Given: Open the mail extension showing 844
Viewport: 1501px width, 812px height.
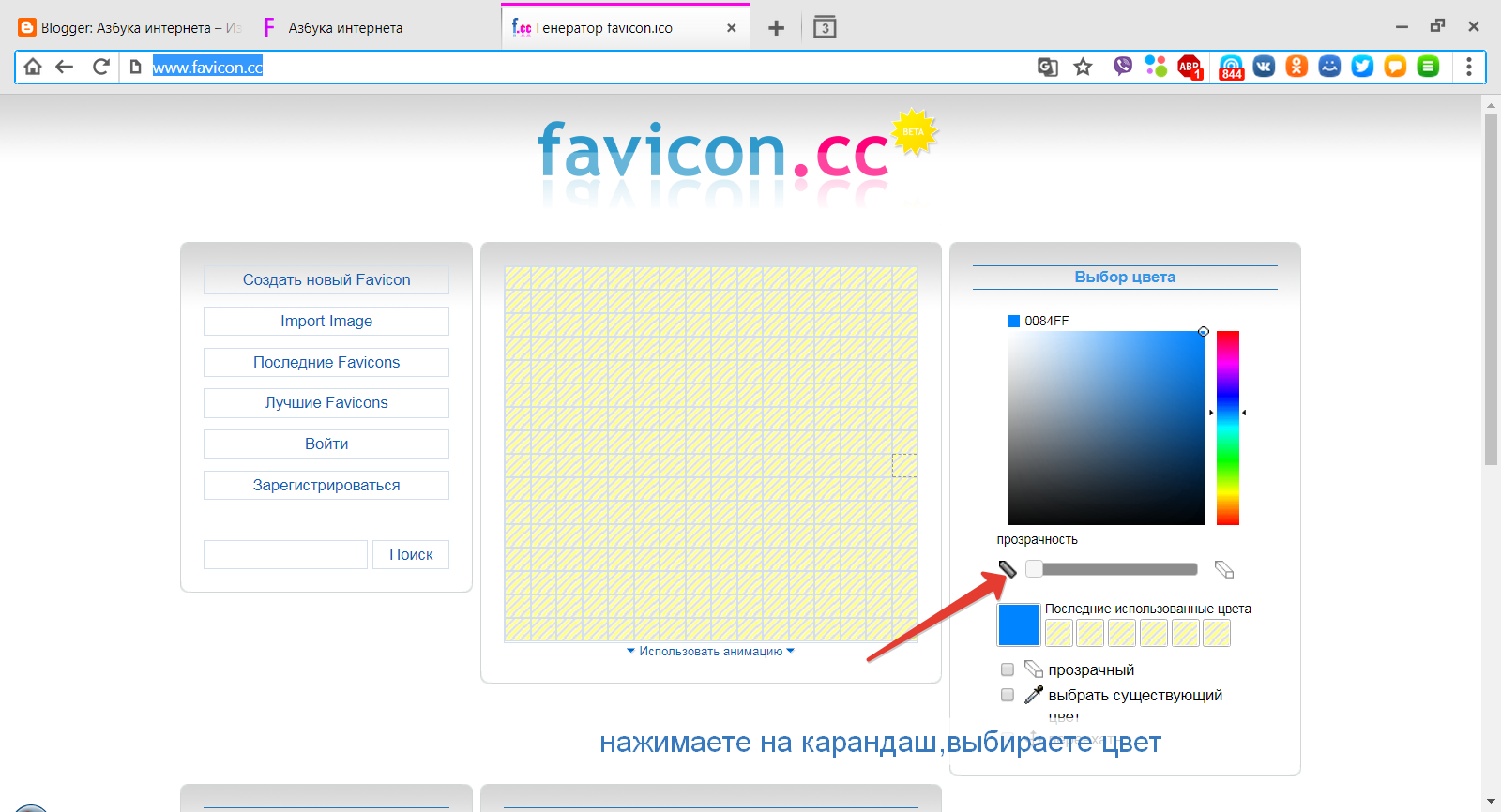Looking at the screenshot, I should click(x=1231, y=68).
